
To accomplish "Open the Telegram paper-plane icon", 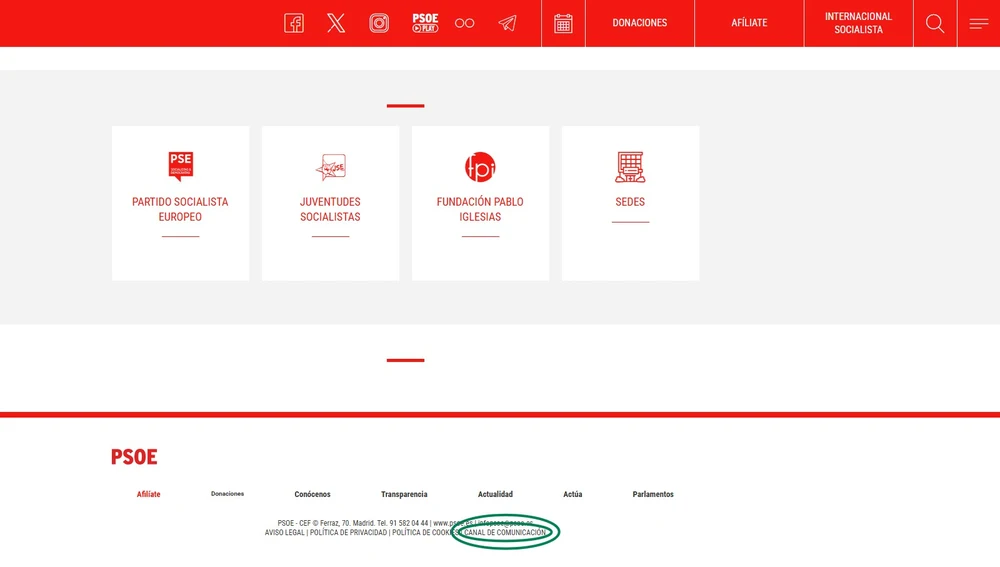I will coord(508,24).
